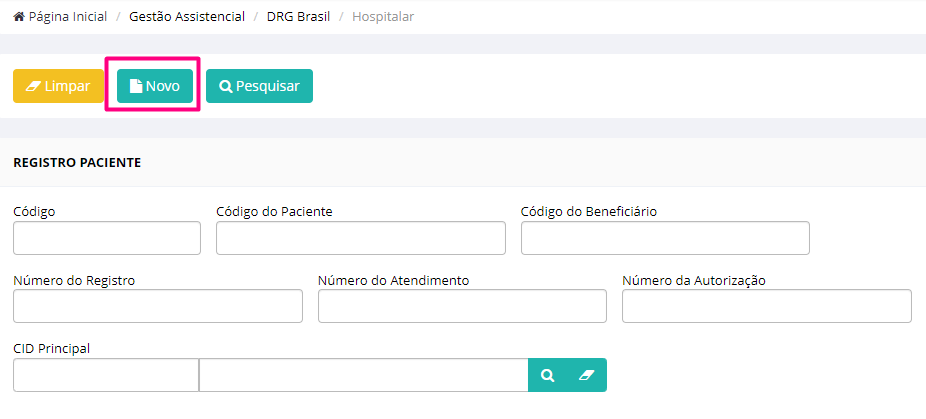
Task: Select the Hospitalar breadcrumb item
Action: tap(383, 17)
